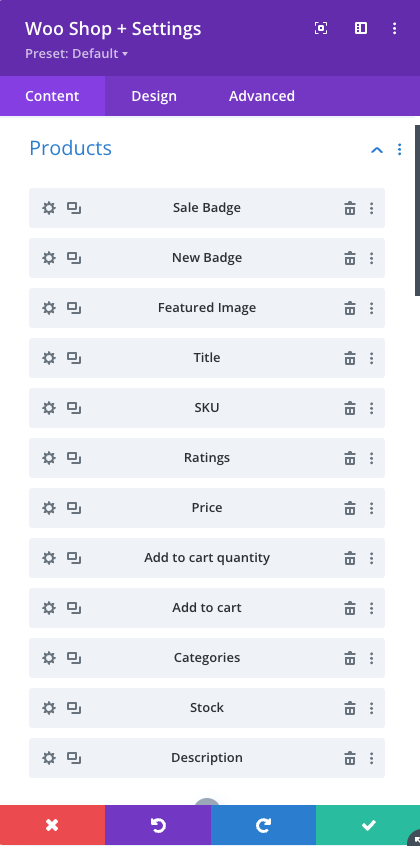Open the Preset: Default dropdown
420x846 pixels.
coord(76,54)
